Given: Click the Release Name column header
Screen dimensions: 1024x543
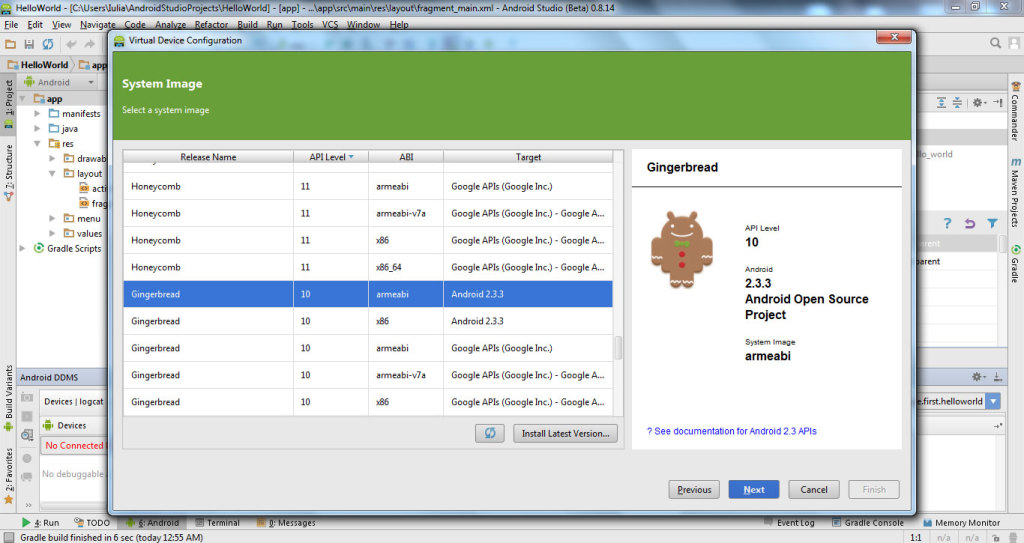Looking at the screenshot, I should [x=208, y=157].
